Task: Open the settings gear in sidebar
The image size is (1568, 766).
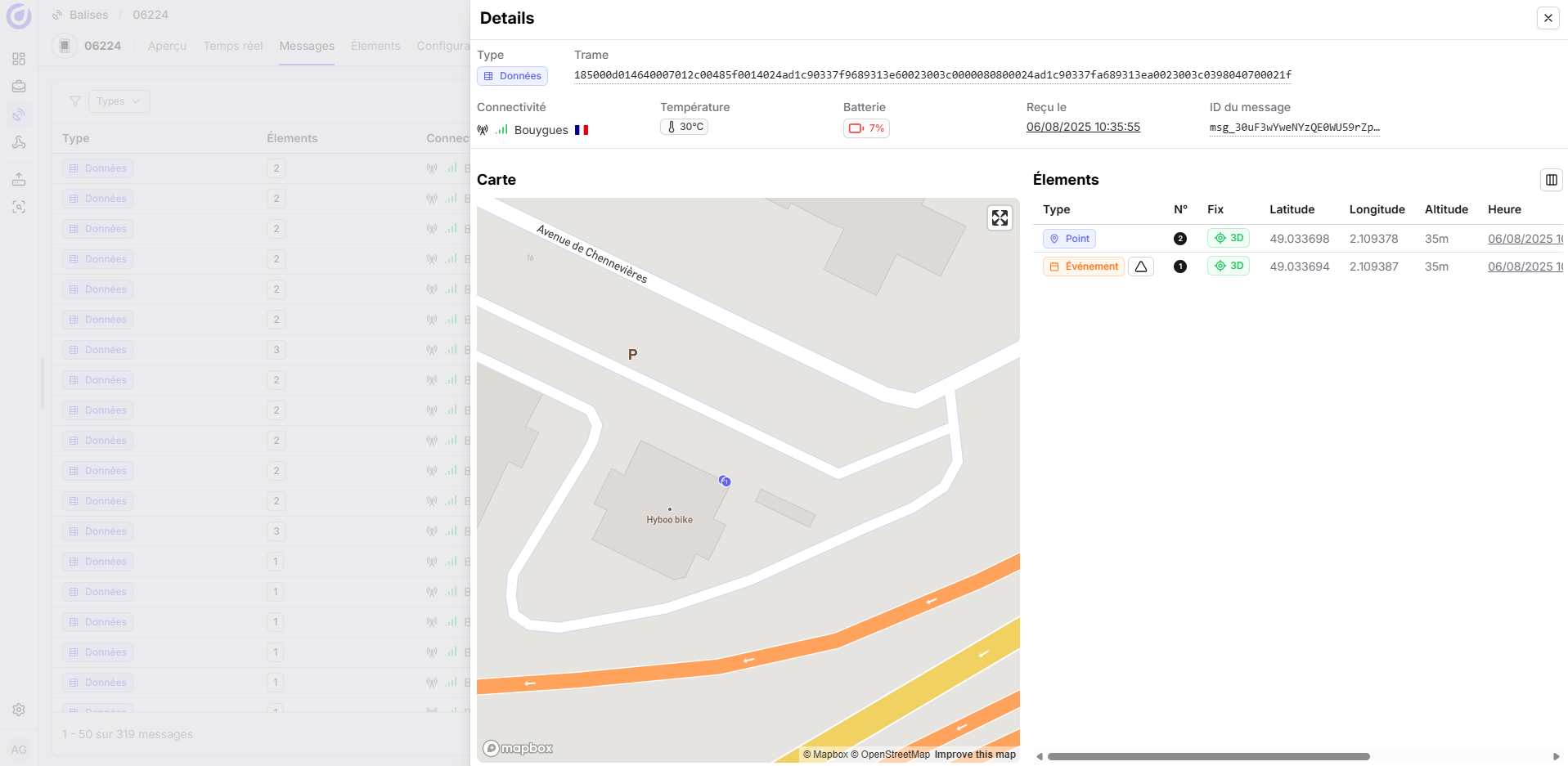Action: [19, 710]
